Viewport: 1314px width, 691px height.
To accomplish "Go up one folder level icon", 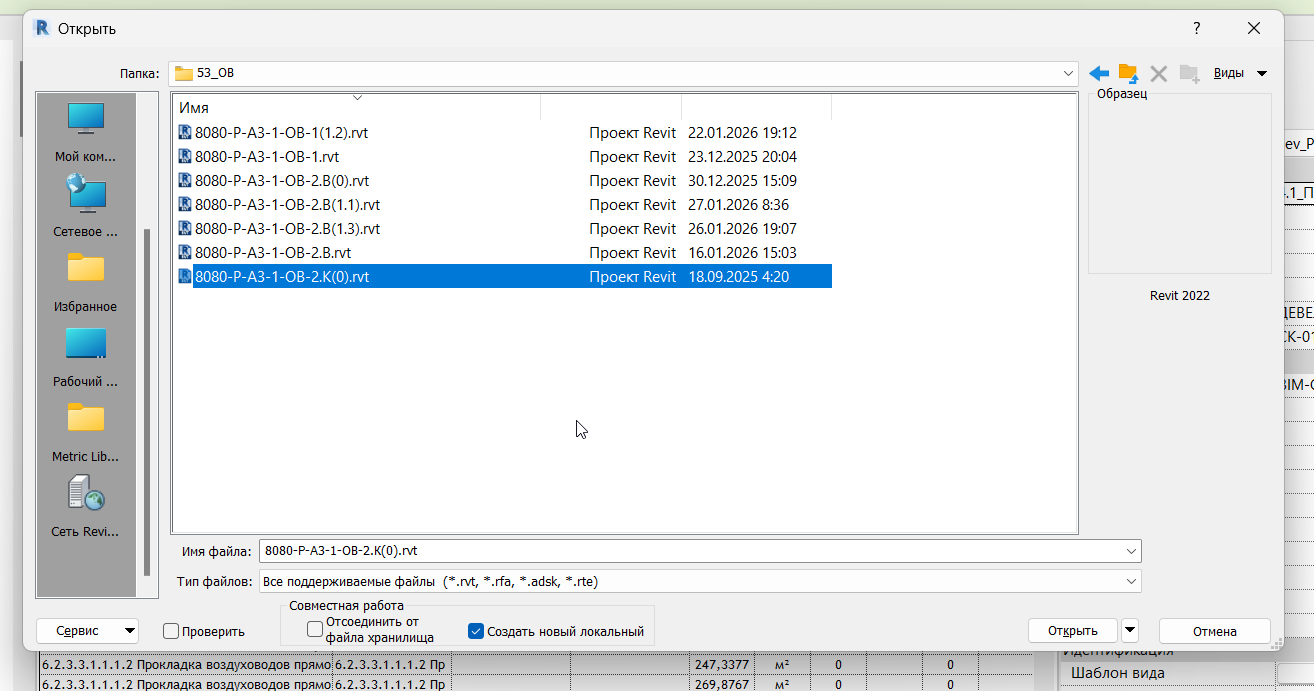I will [x=1128, y=73].
